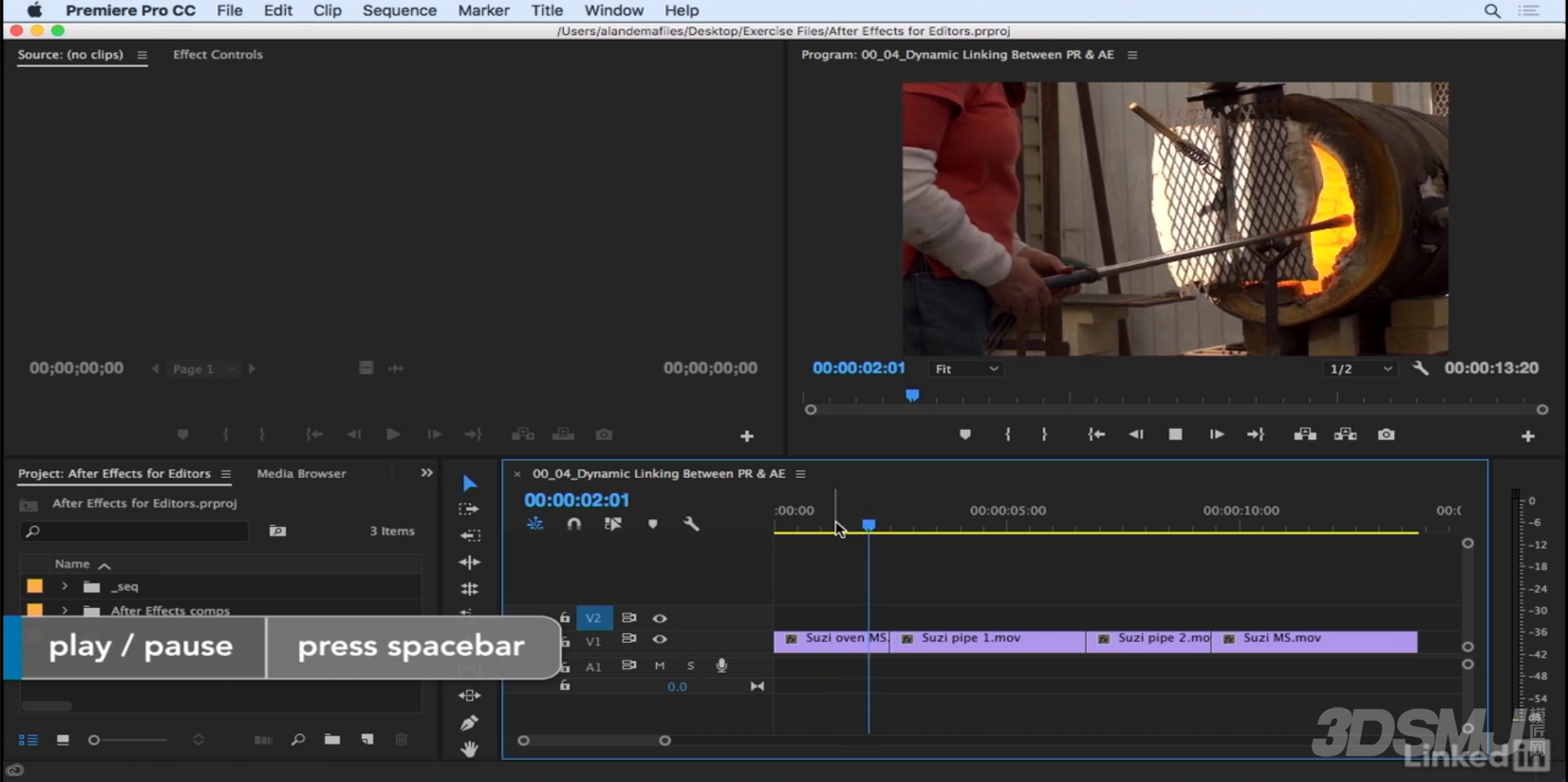The height and width of the screenshot is (782, 1568).
Task: Toggle nest sequence insert mode icon
Action: coord(535,525)
